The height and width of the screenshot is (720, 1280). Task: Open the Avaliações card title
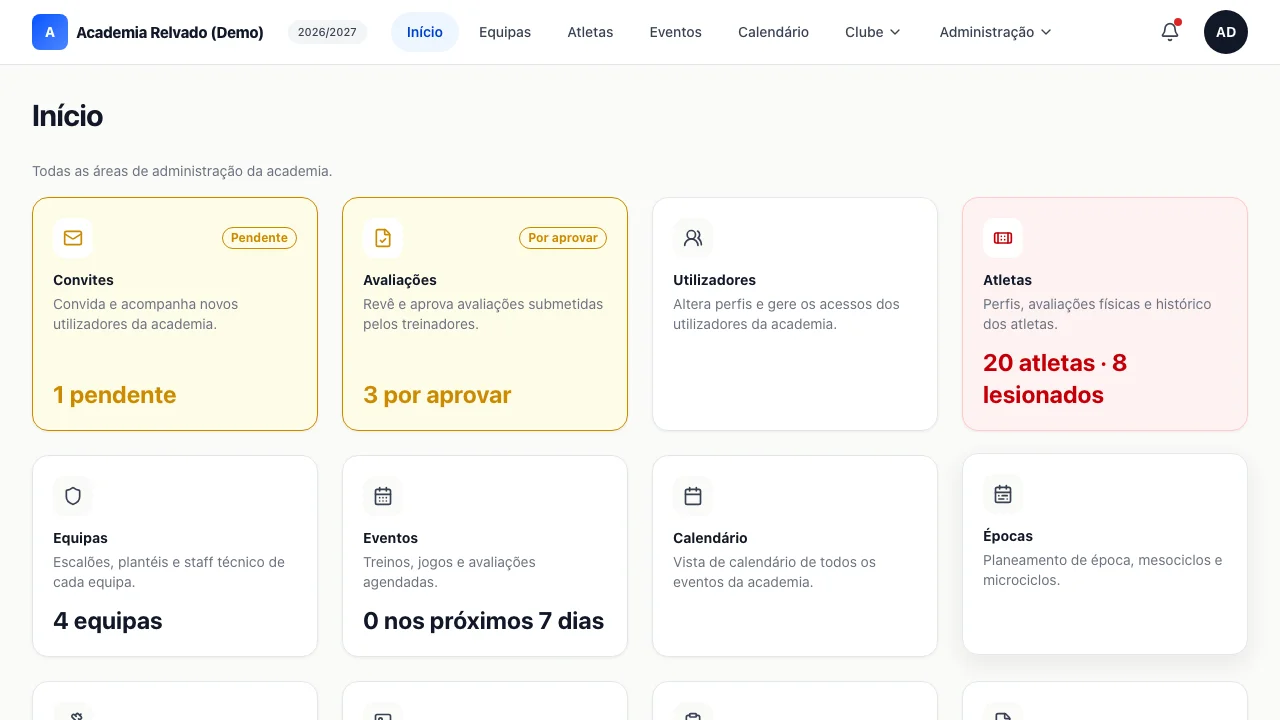[400, 280]
